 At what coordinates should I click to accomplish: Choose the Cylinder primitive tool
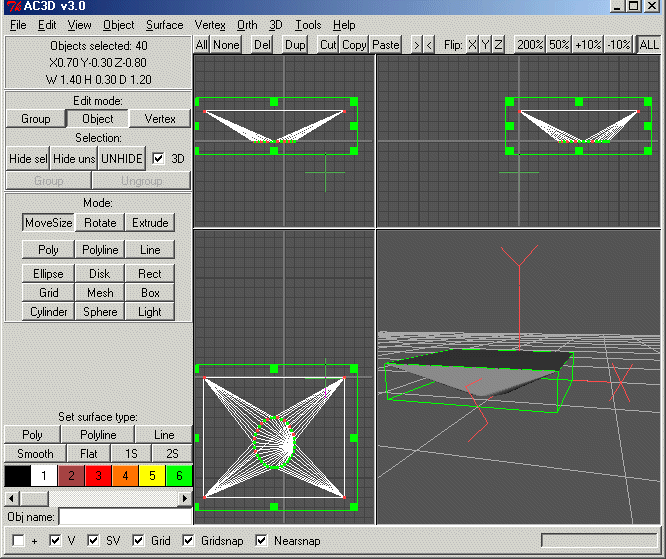(48, 312)
